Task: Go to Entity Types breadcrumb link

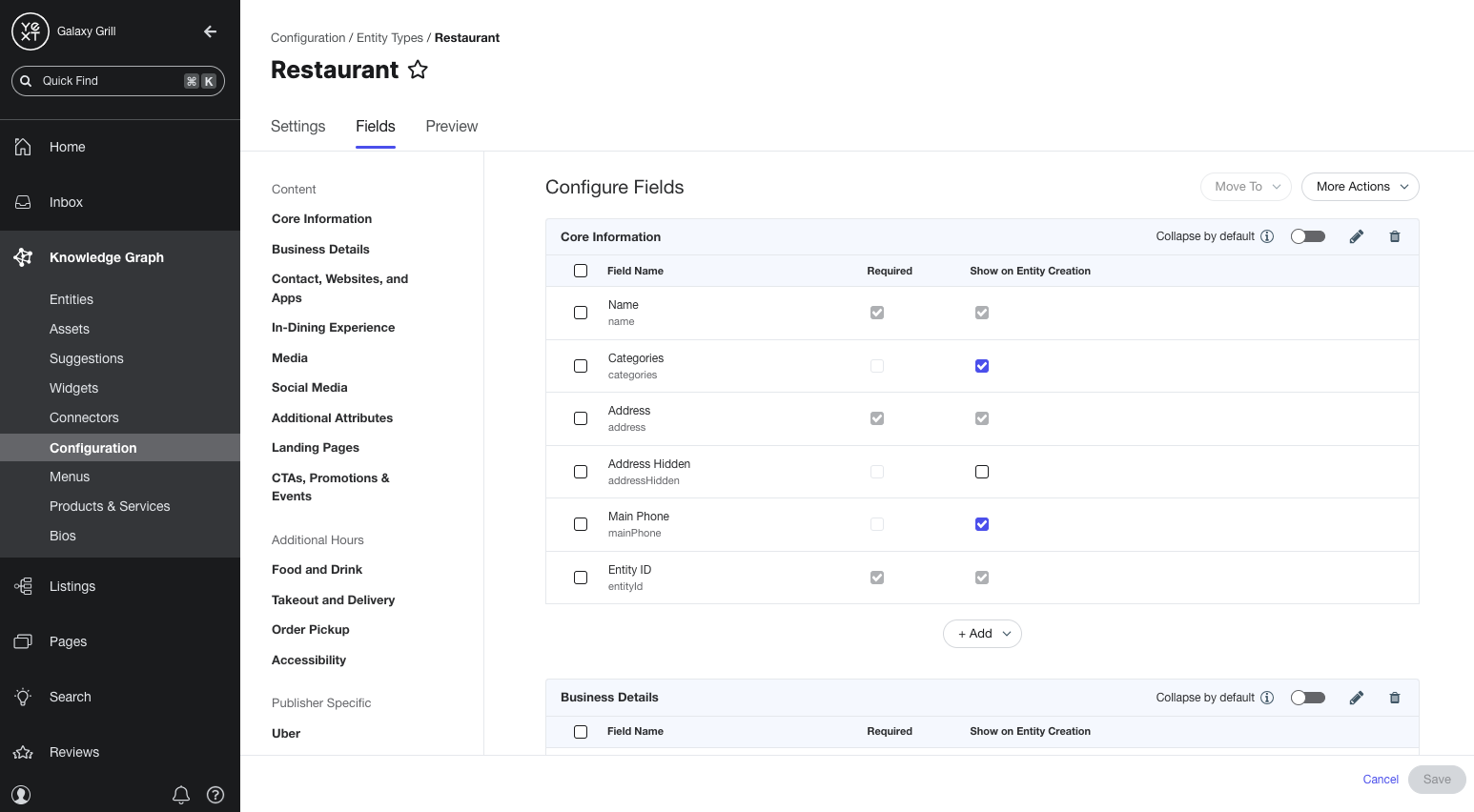Action: pos(390,38)
